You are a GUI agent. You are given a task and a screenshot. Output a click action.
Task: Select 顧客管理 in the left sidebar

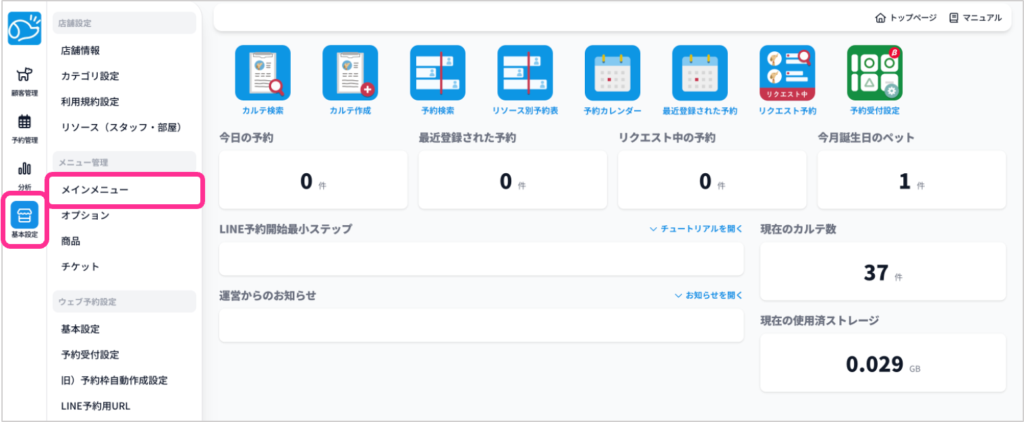click(x=24, y=80)
